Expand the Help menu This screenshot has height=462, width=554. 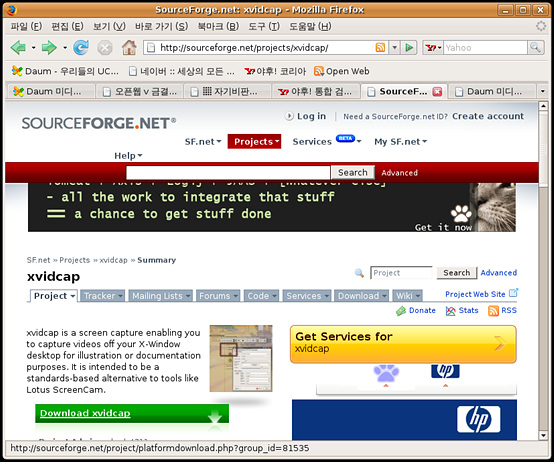tap(128, 156)
